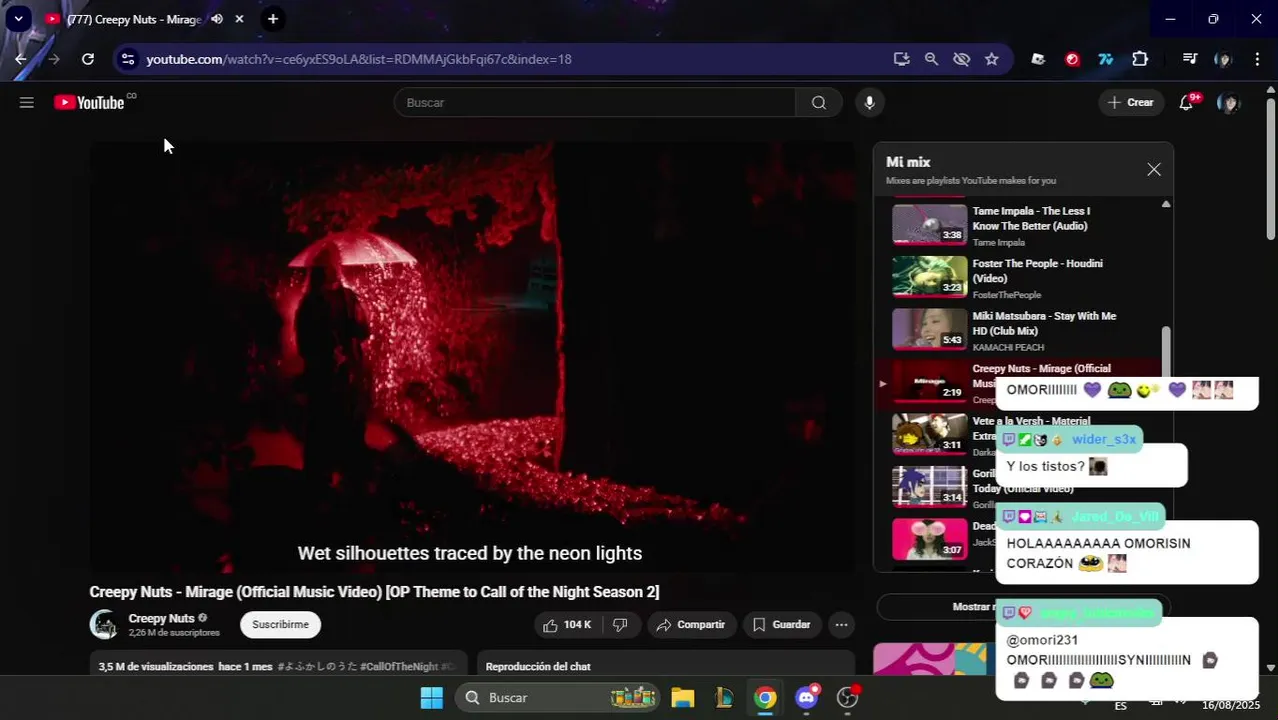Image resolution: width=1278 pixels, height=720 pixels.
Task: Open Chrome zoom magnifier icon in address bar
Action: click(x=931, y=59)
